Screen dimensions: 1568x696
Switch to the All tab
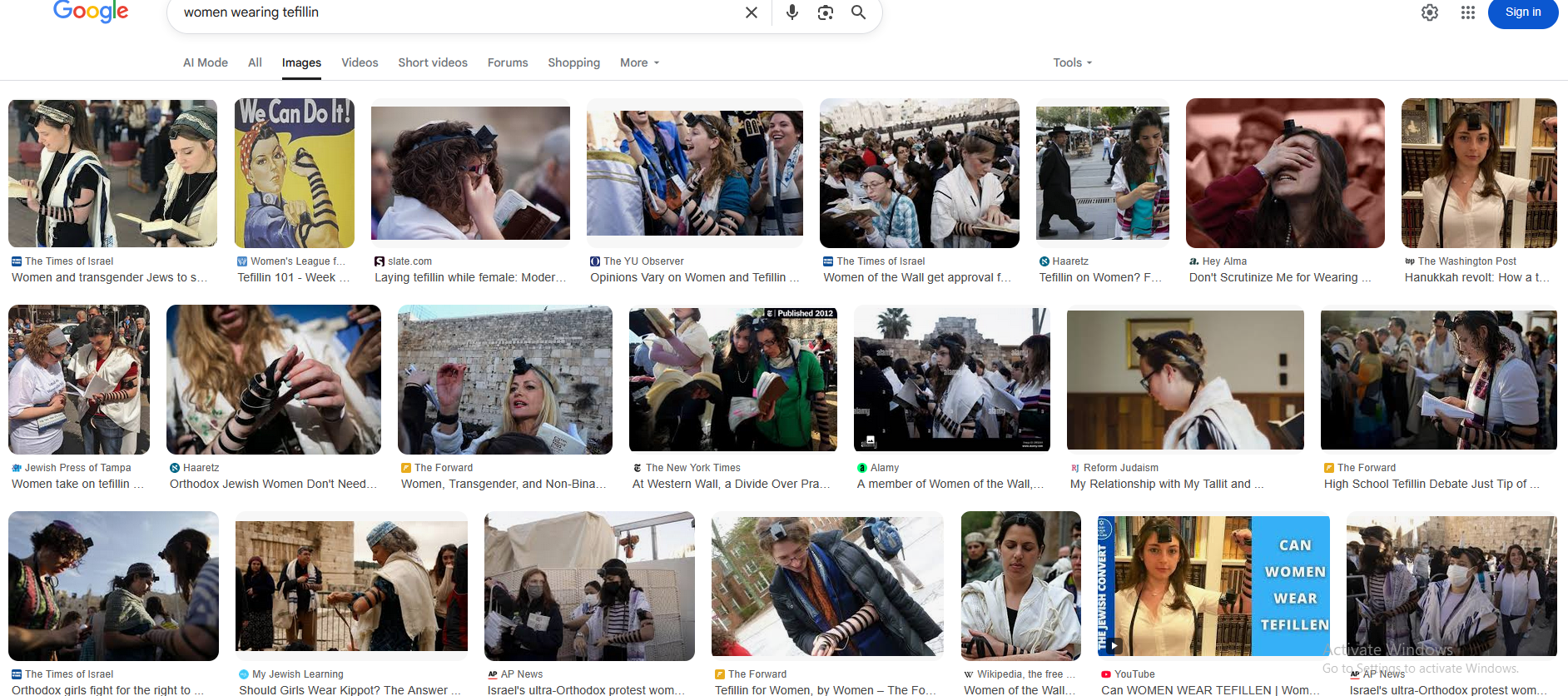click(x=255, y=62)
